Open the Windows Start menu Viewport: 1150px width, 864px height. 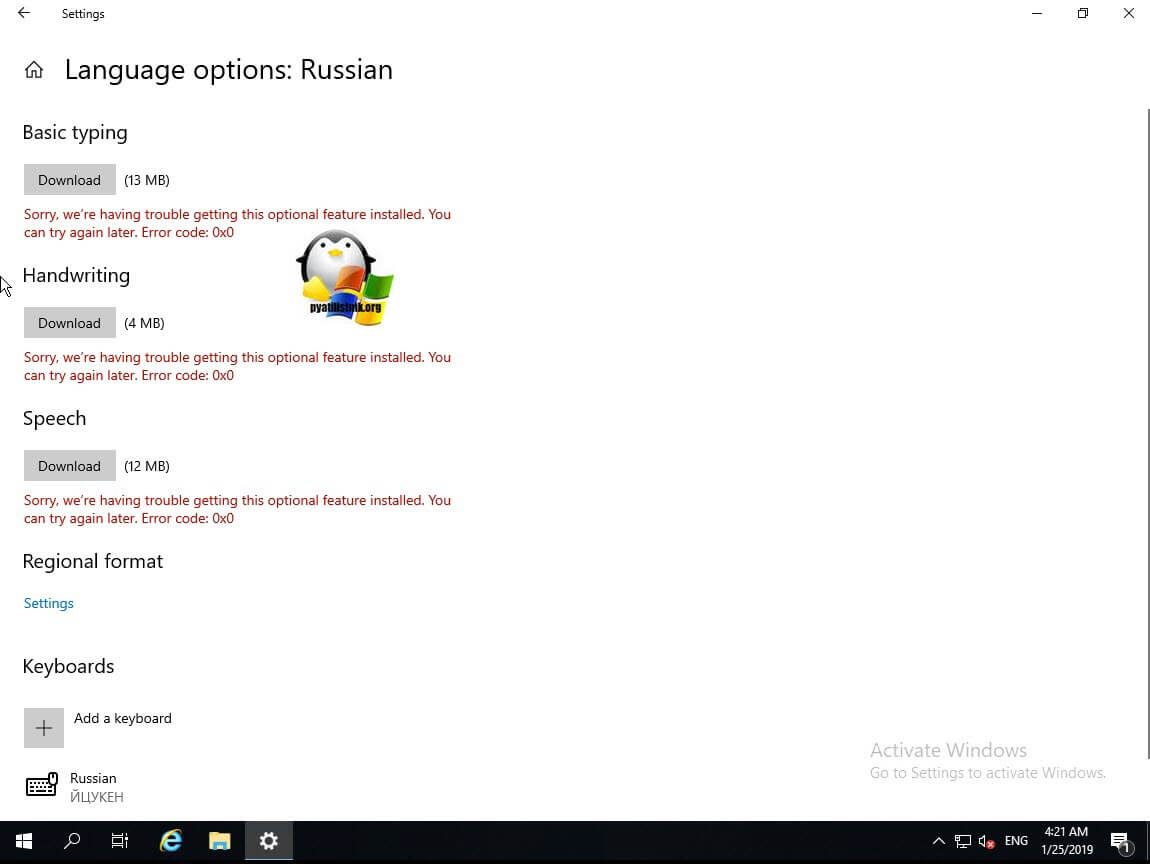tap(24, 841)
